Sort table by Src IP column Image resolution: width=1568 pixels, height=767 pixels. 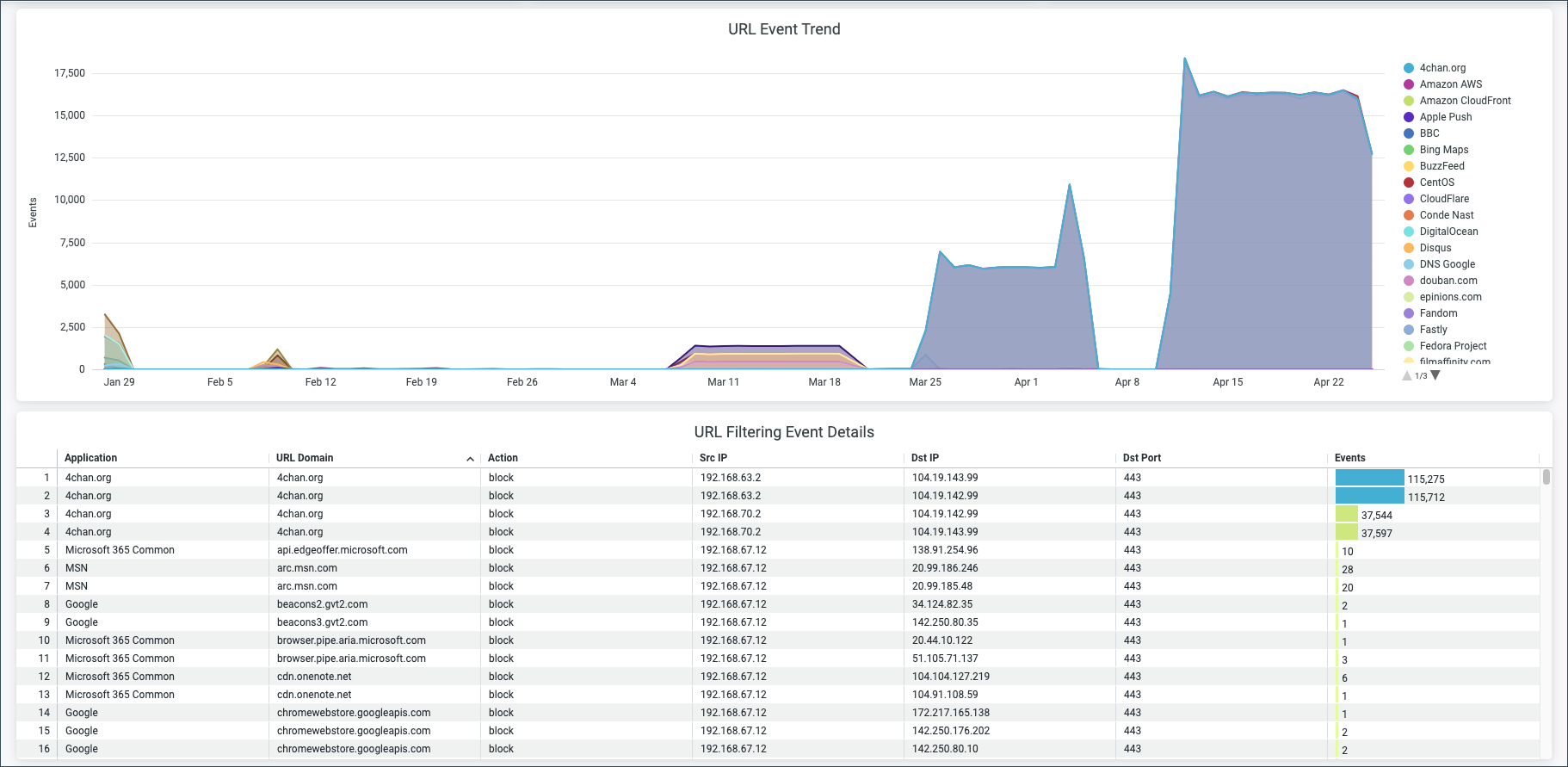coord(713,458)
